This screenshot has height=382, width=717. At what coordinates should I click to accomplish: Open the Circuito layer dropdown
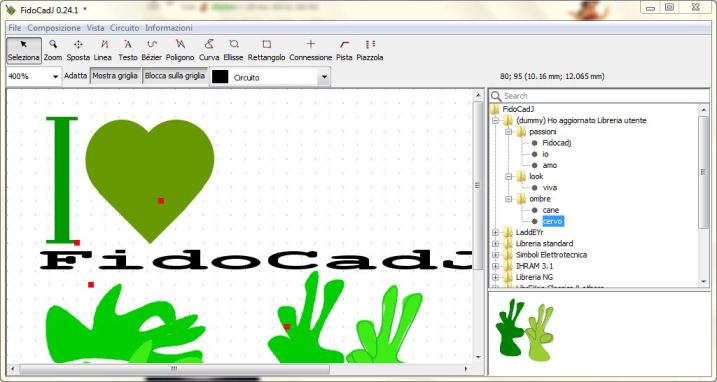point(324,77)
